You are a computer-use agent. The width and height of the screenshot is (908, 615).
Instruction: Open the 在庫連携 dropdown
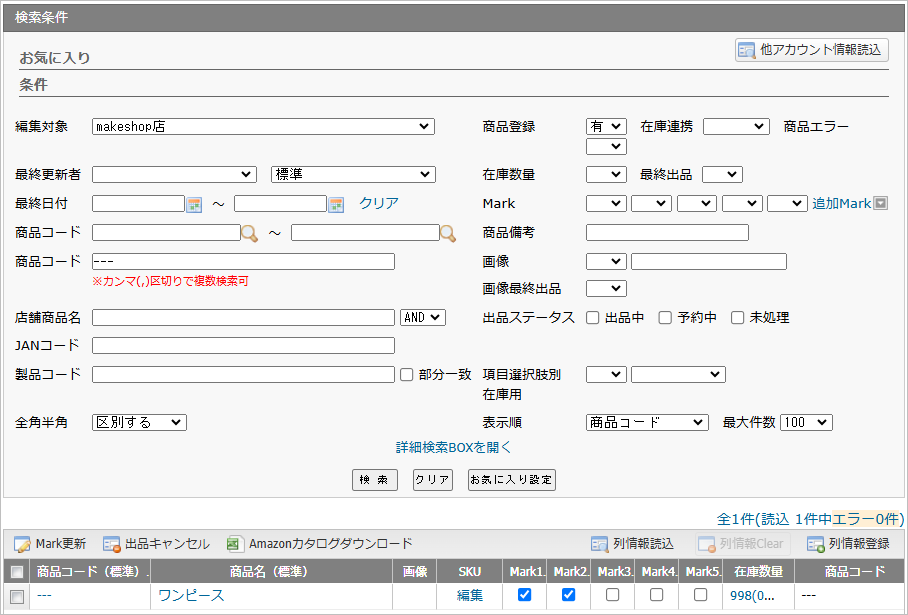click(736, 126)
